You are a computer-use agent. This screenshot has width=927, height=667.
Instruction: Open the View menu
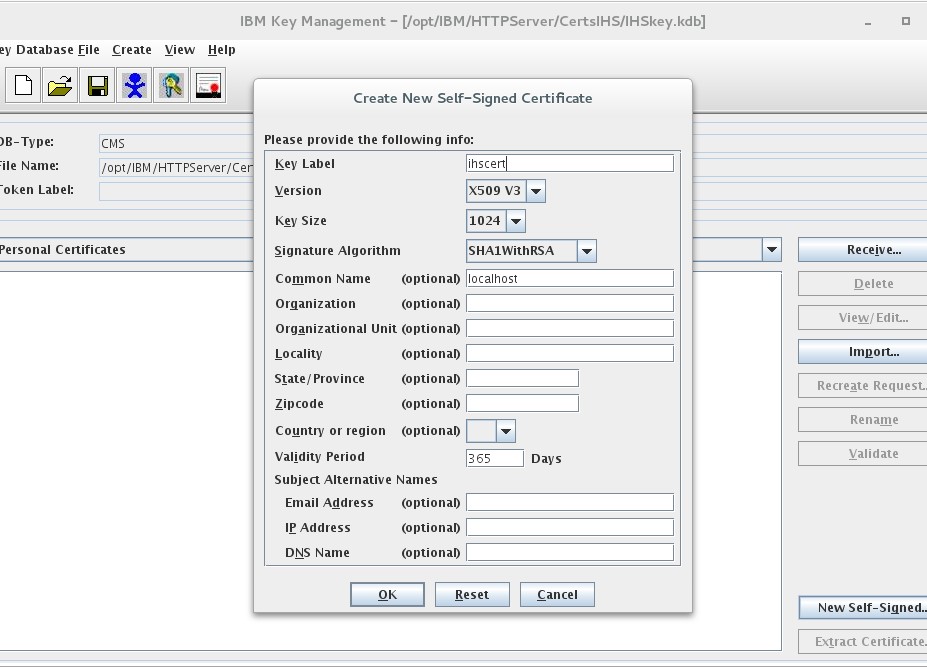point(180,50)
